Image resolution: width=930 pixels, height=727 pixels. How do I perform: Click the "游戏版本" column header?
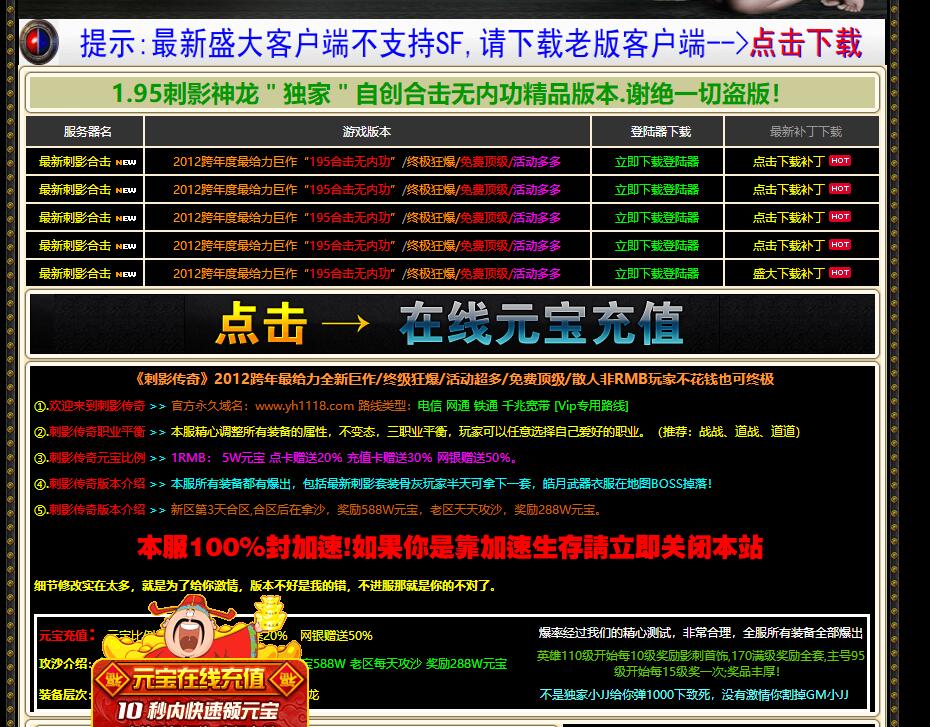point(367,132)
